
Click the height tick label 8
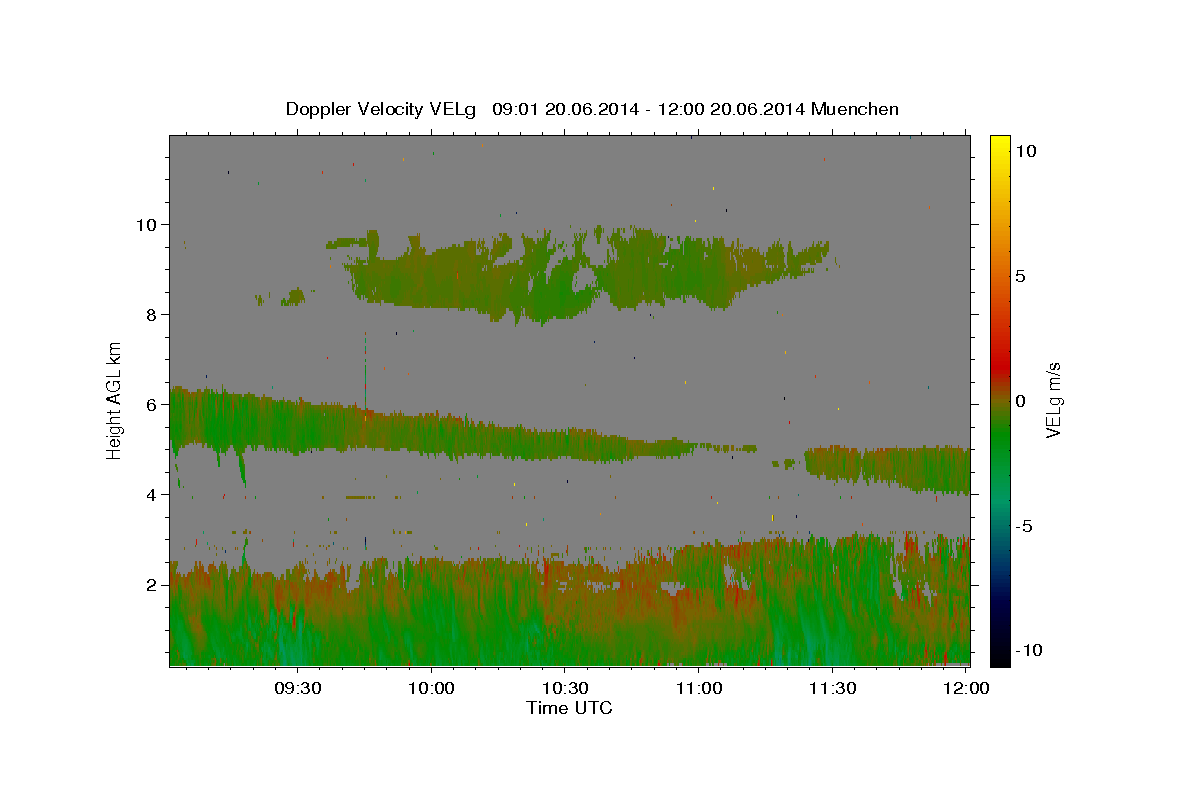151,314
